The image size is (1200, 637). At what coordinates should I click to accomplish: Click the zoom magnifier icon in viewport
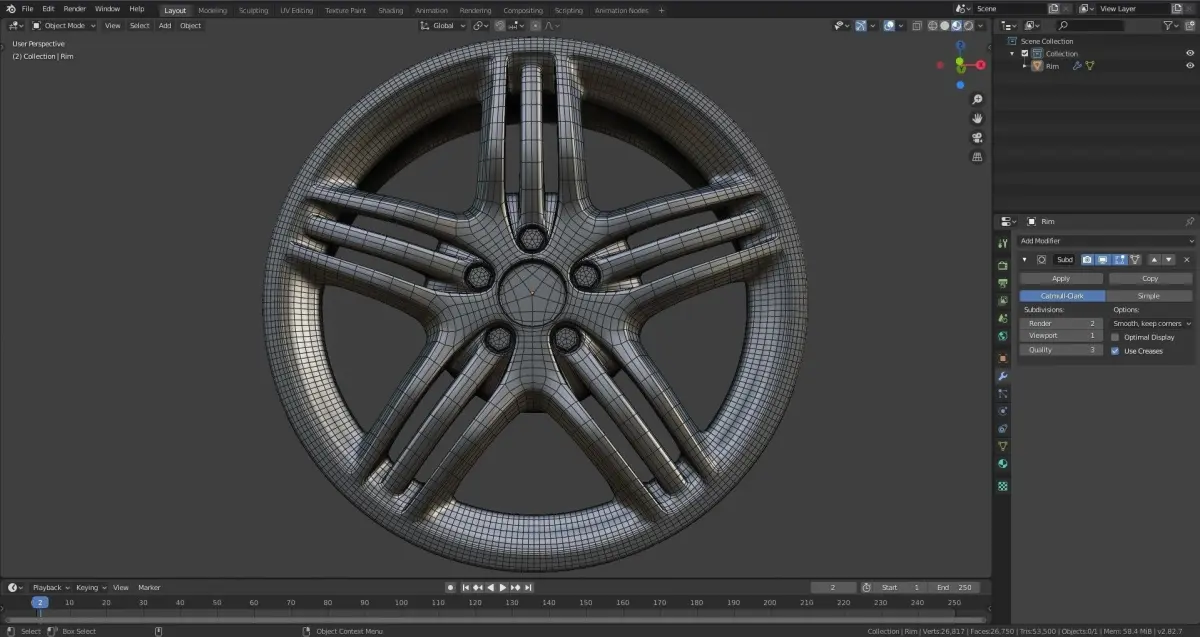[977, 99]
